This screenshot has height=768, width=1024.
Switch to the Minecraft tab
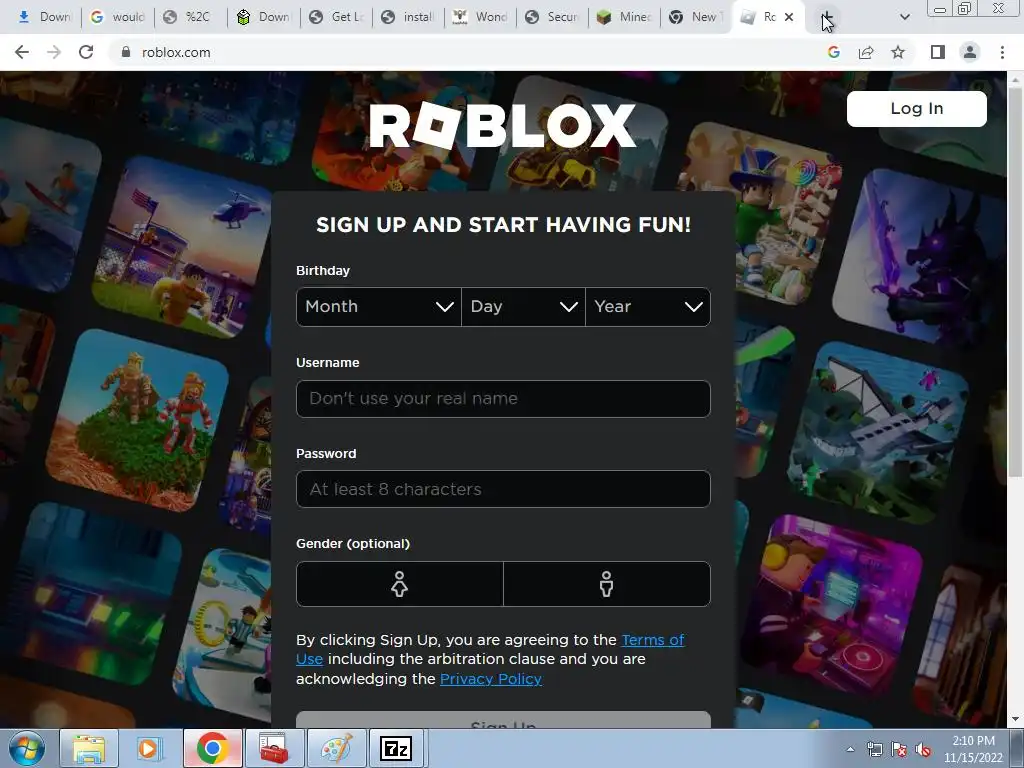[x=625, y=17]
